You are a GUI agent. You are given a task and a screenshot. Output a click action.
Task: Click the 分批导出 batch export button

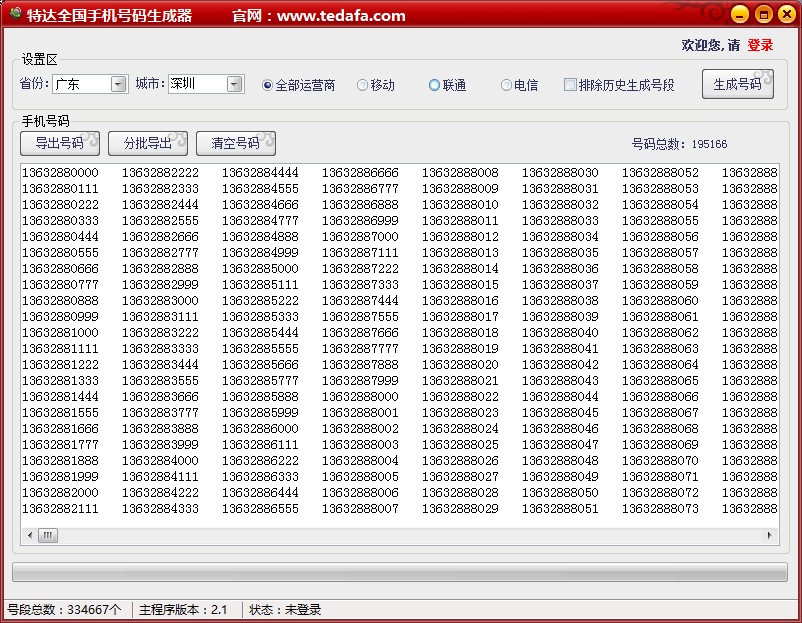147,143
